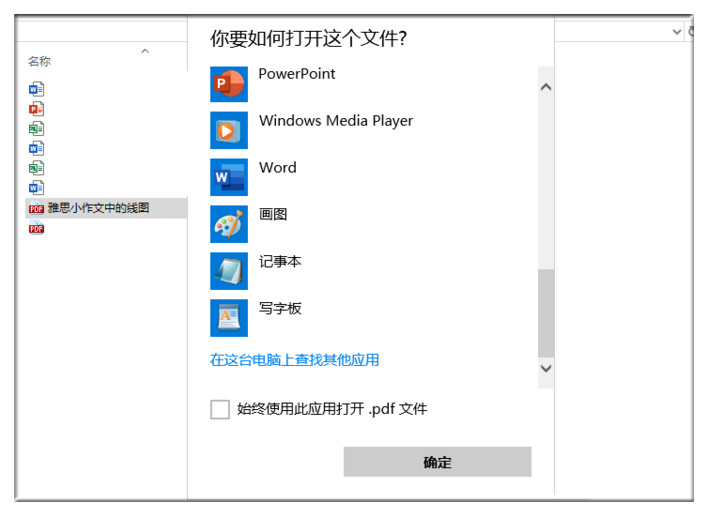Expand the address bar dropdown in Explorer
This screenshot has width=708, height=516.
pyautogui.click(x=676, y=32)
